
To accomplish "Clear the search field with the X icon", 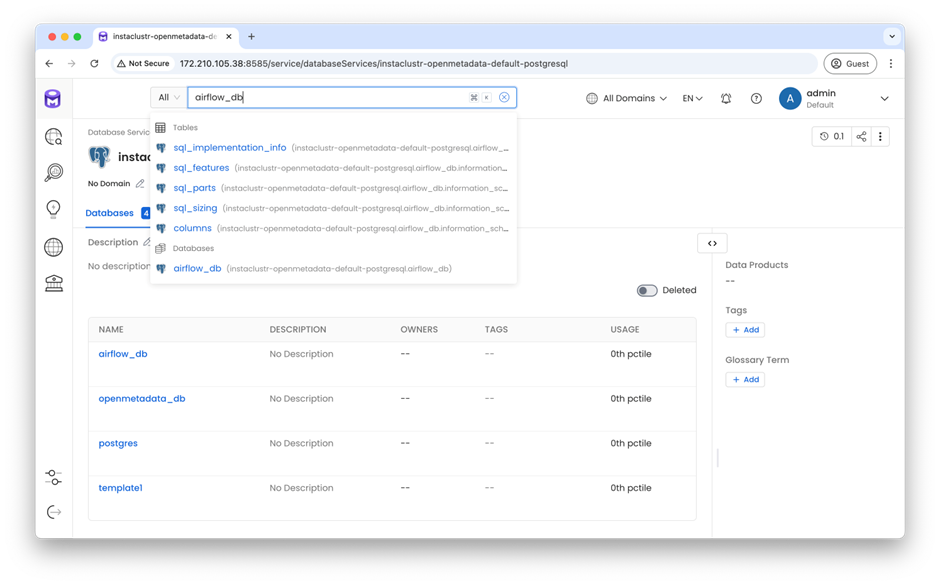I will (504, 97).
